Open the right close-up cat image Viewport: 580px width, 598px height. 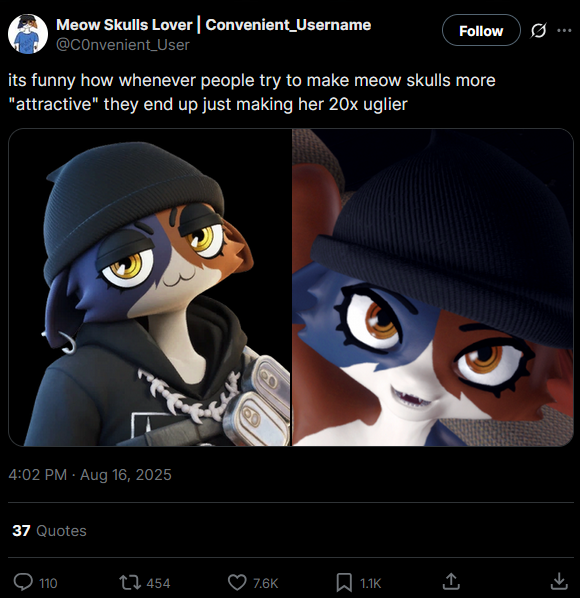(x=433, y=287)
